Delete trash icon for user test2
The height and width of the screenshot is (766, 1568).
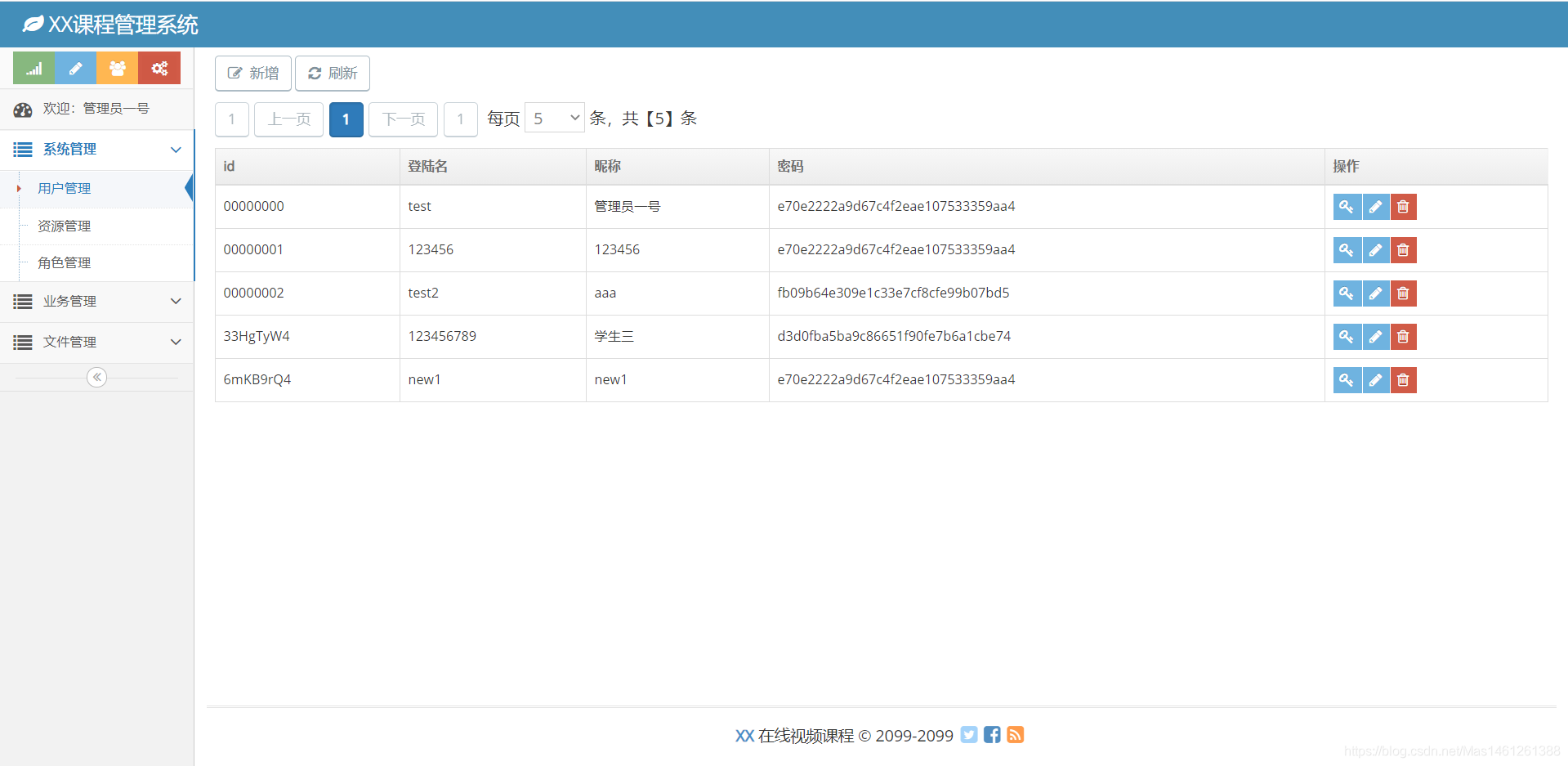pos(1403,293)
